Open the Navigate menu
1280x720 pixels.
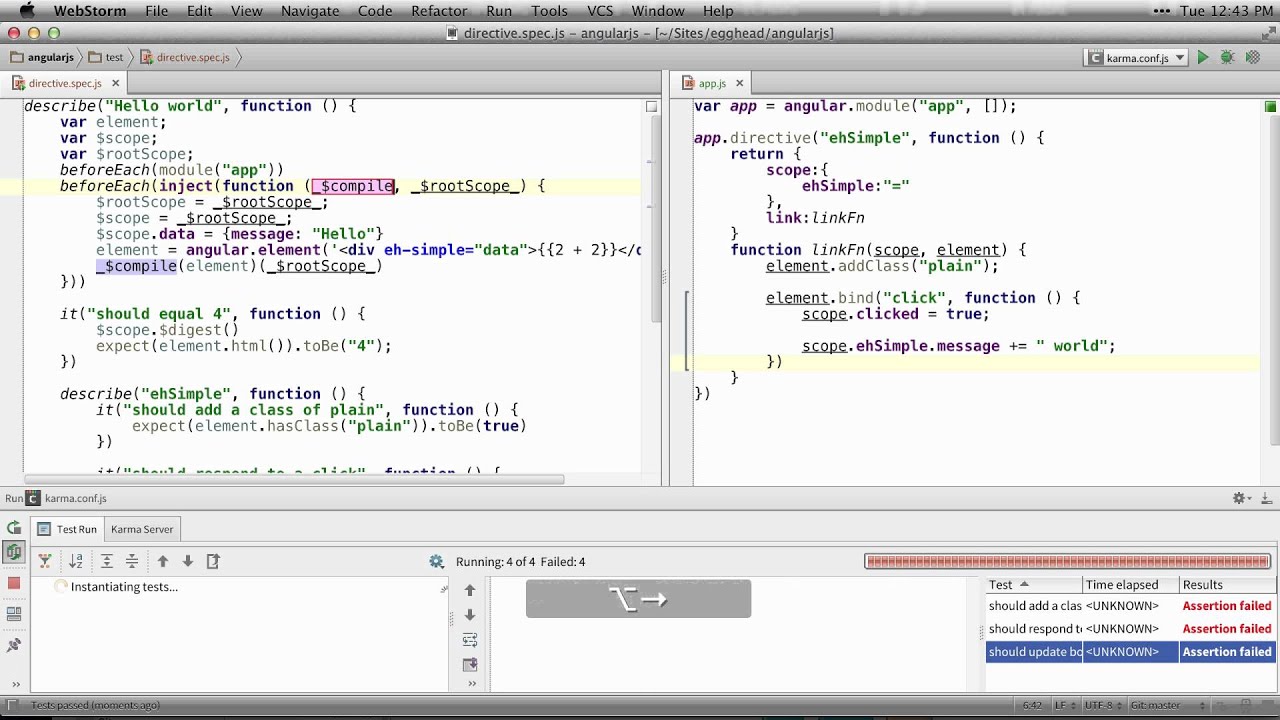(x=310, y=11)
